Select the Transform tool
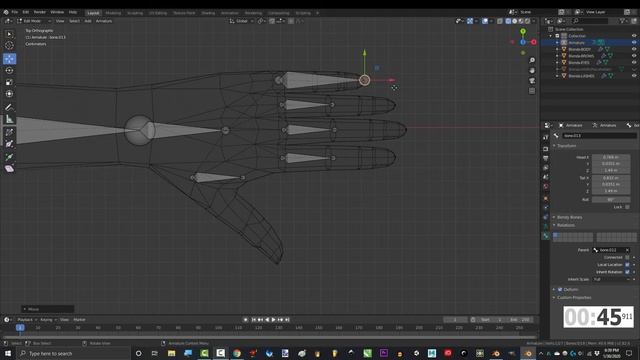The height and width of the screenshot is (360, 640). 9,93
